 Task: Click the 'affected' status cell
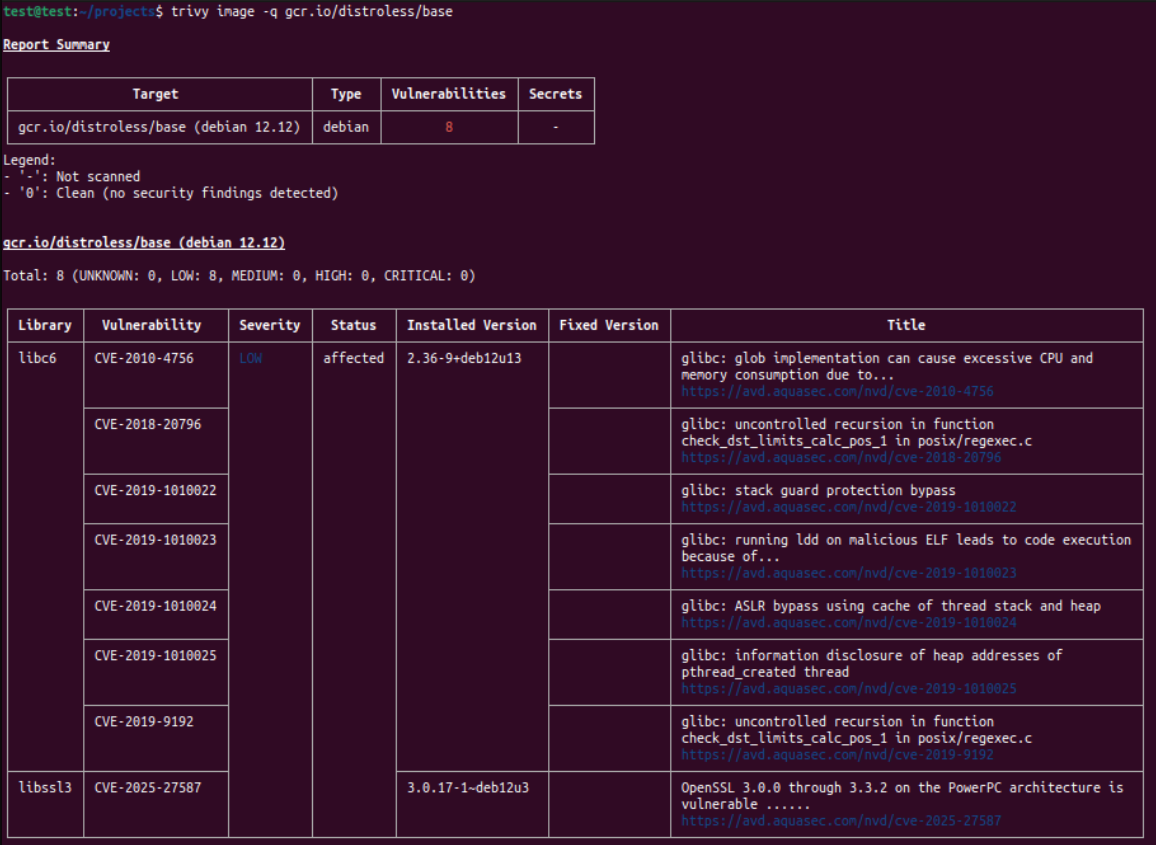click(x=353, y=358)
